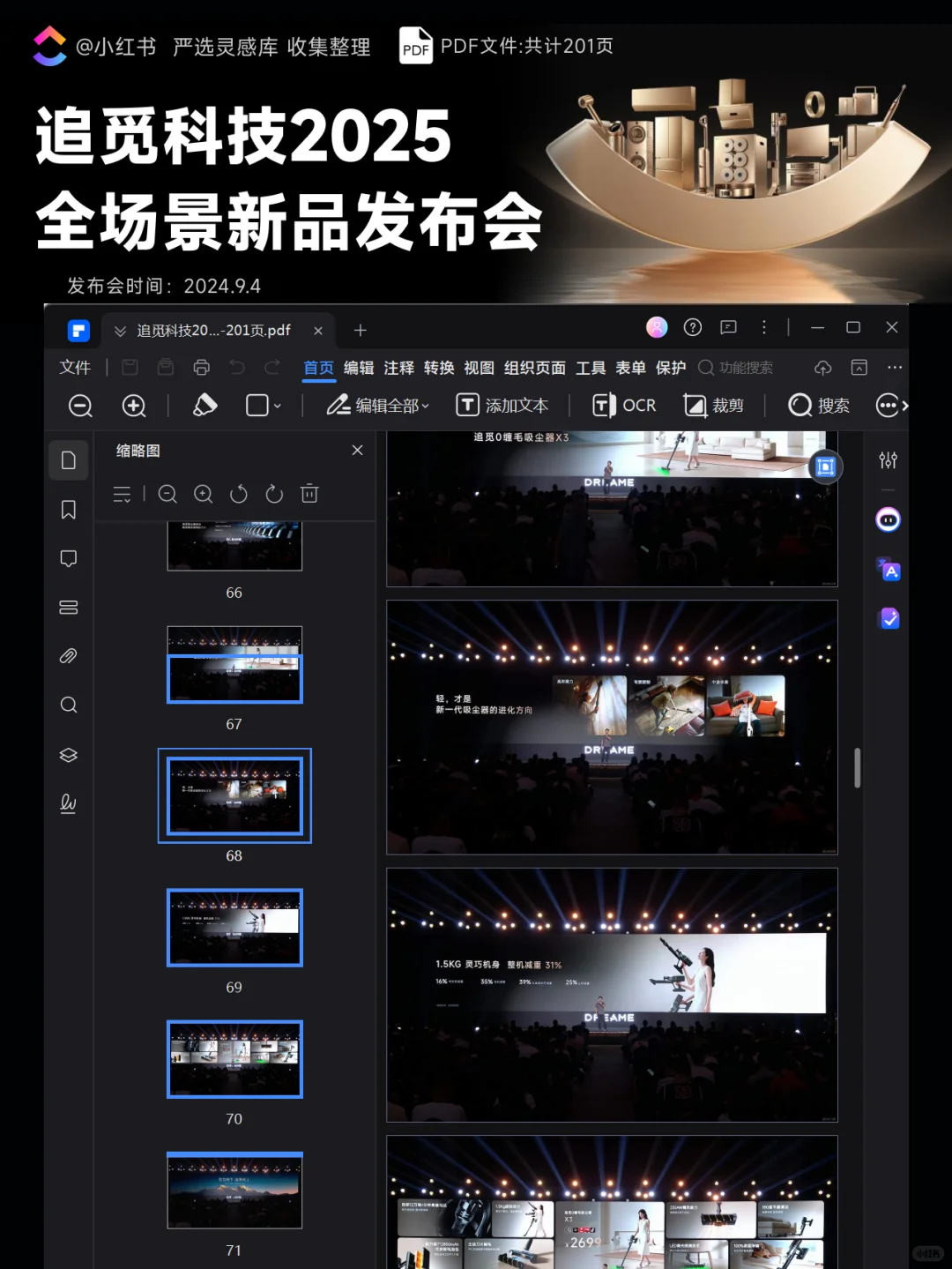Open the form fields panel icon
Image resolution: width=952 pixels, height=1269 pixels.
pyautogui.click(x=68, y=607)
